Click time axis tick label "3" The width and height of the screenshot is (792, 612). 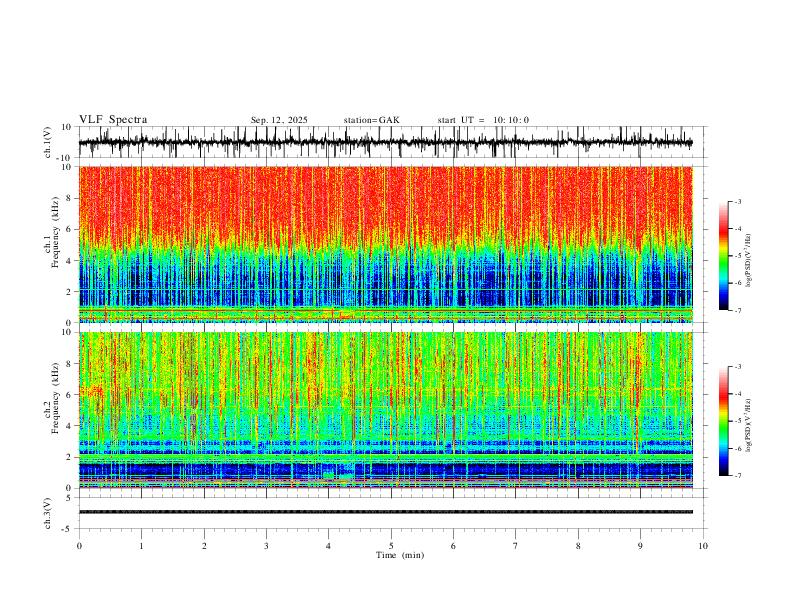pos(266,546)
